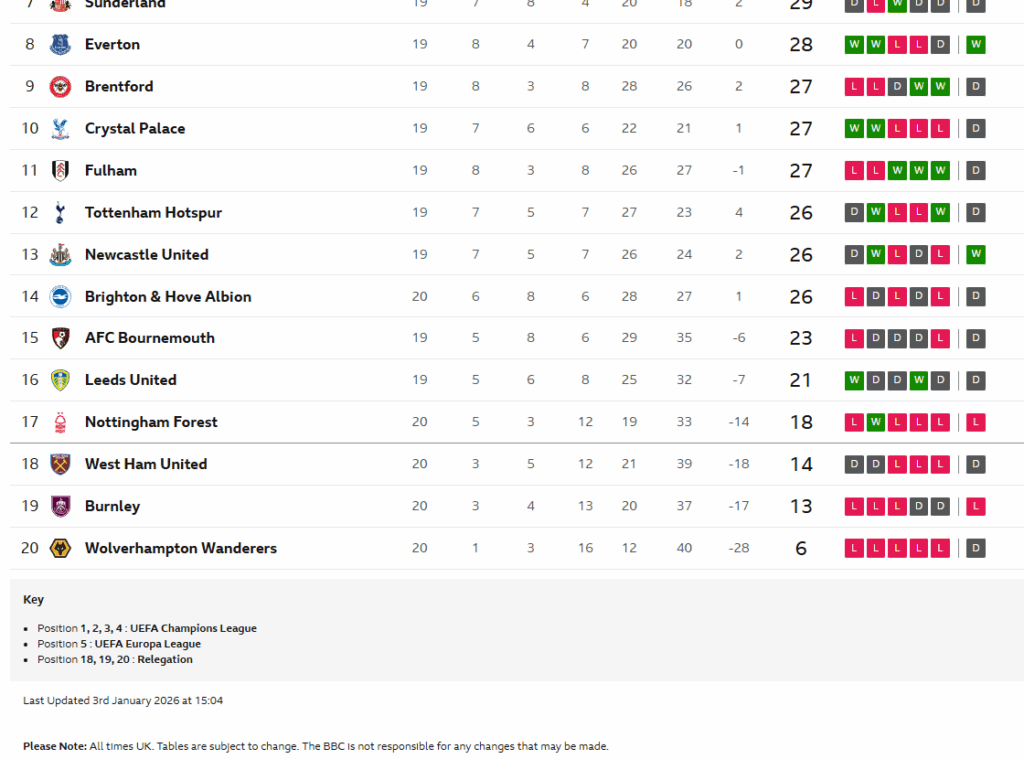Click the Crystal Palace club crest
Screen dimensions: 1024x759
(60, 128)
